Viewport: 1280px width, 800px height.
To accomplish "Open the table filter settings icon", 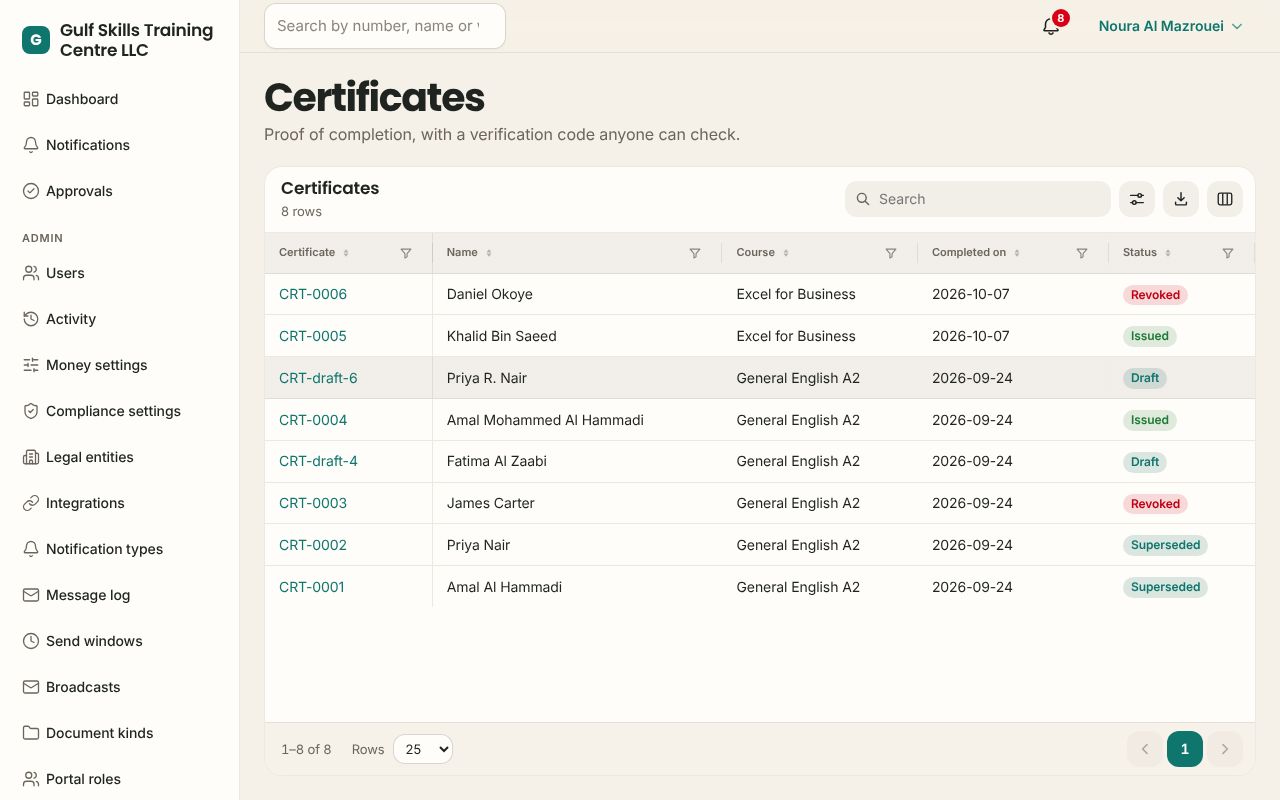I will coord(1137,199).
